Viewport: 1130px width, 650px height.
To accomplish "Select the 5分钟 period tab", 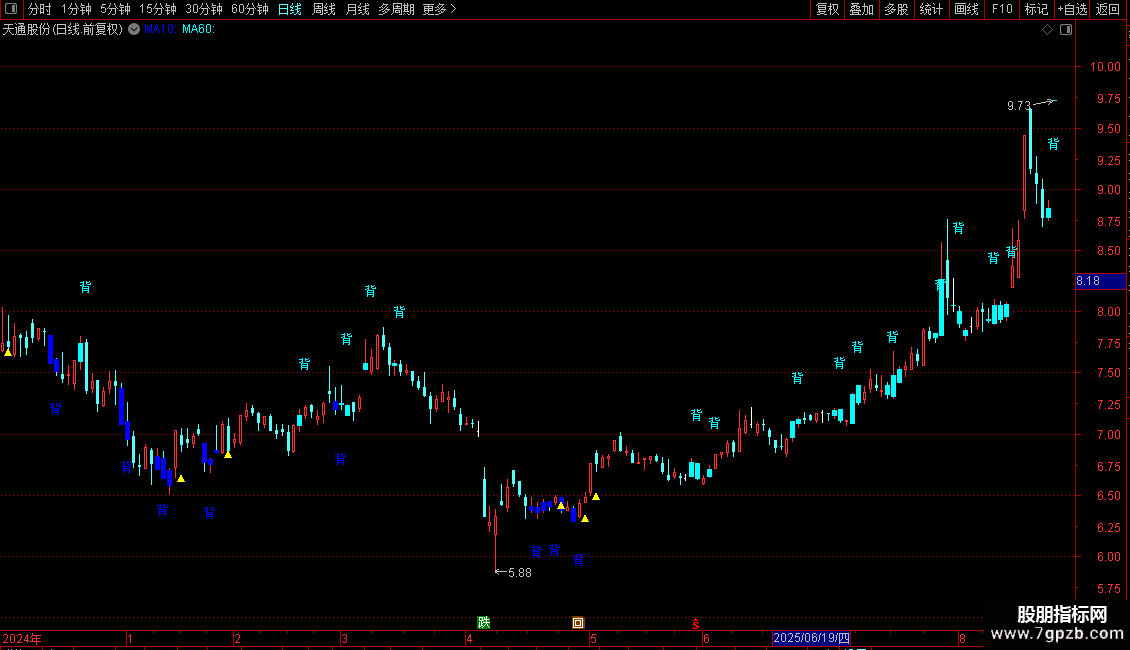I will pos(115,9).
